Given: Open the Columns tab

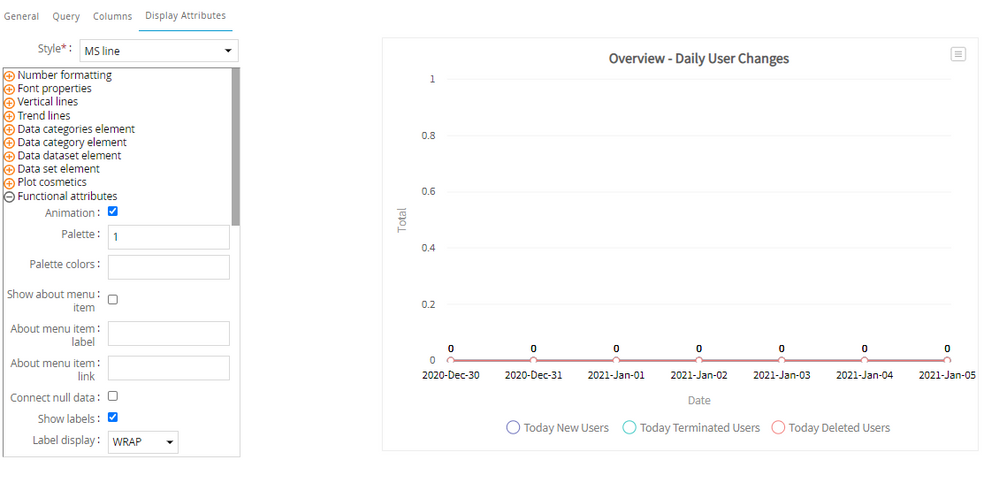Looking at the screenshot, I should pos(112,17).
